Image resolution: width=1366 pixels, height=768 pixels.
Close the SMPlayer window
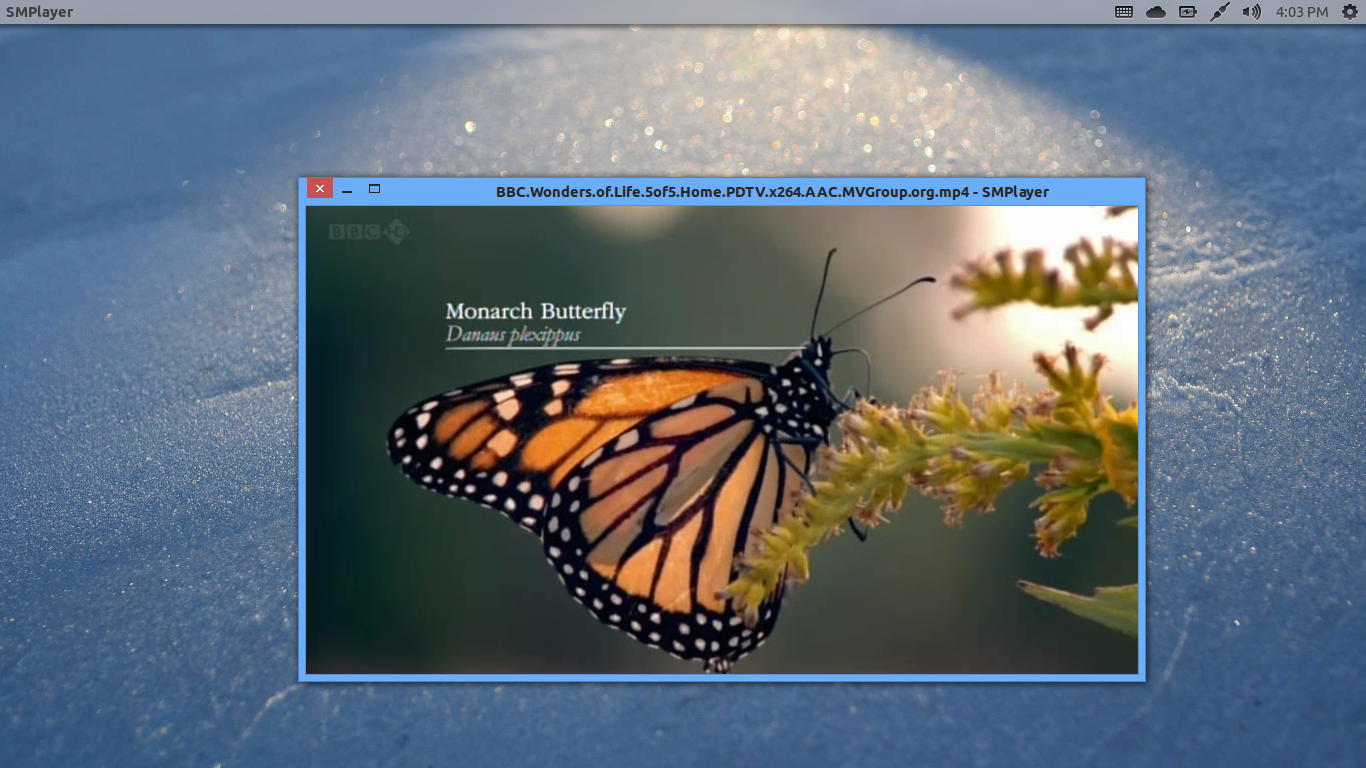pos(320,188)
